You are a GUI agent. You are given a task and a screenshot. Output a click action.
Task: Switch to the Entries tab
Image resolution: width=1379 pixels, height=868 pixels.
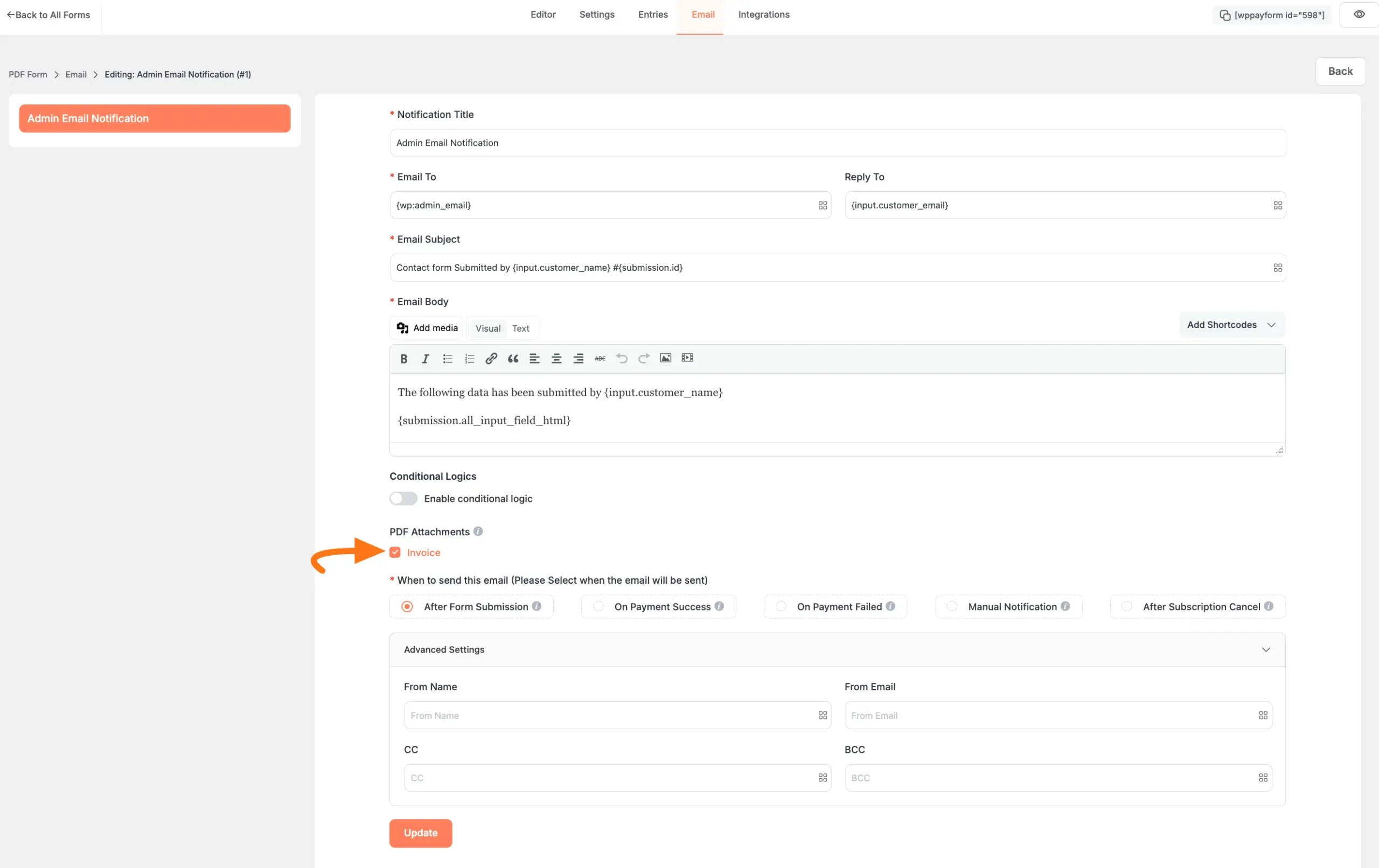[652, 15]
